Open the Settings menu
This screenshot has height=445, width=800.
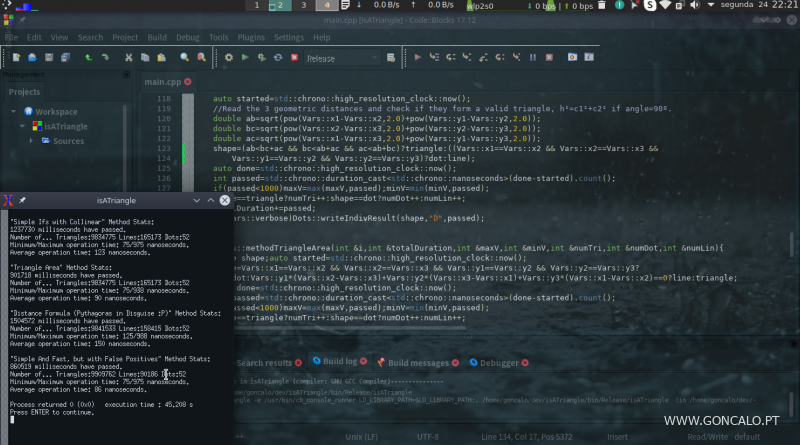pos(288,37)
